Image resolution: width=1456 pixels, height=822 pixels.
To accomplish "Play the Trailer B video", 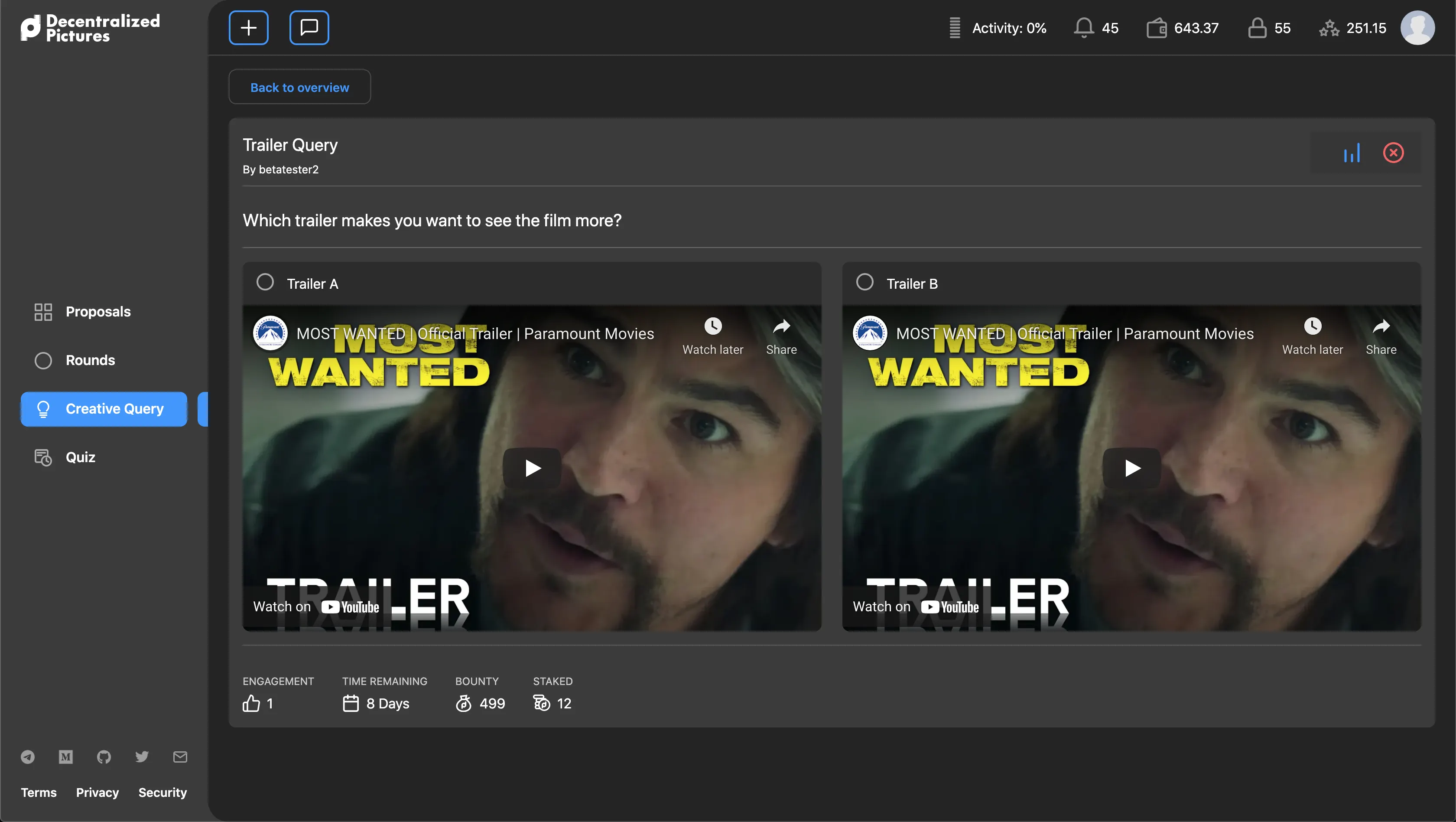I will (x=1131, y=467).
